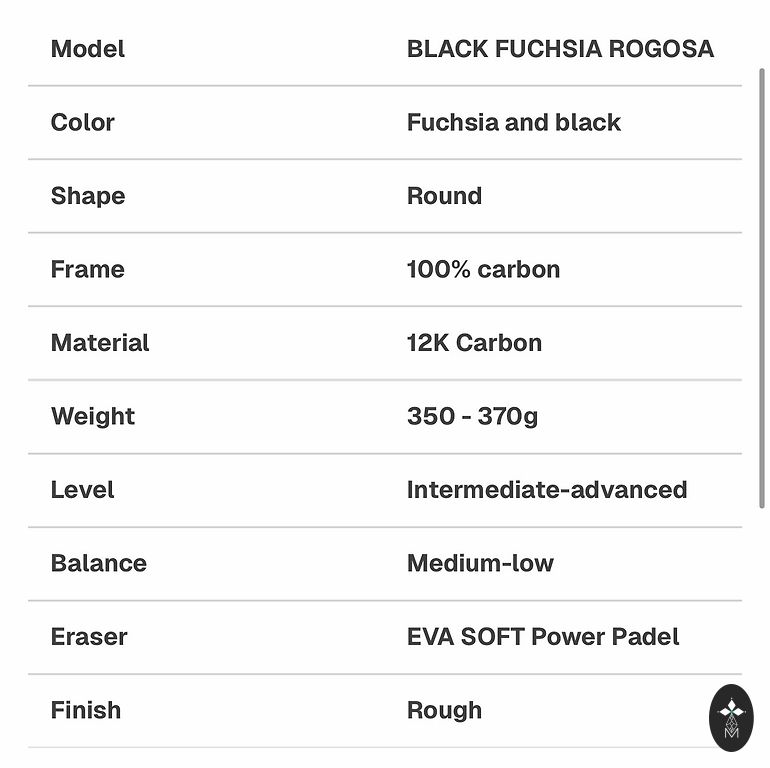Click the "350 - 370g" weight value
Screen dimensions: 770x768
point(472,416)
